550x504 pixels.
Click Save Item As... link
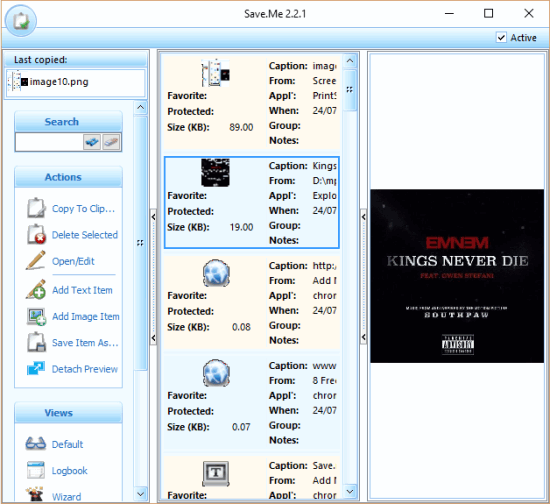85,343
